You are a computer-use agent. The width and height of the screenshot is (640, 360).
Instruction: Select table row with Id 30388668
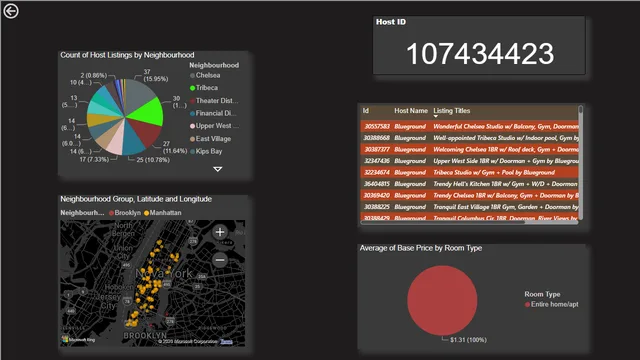469,138
